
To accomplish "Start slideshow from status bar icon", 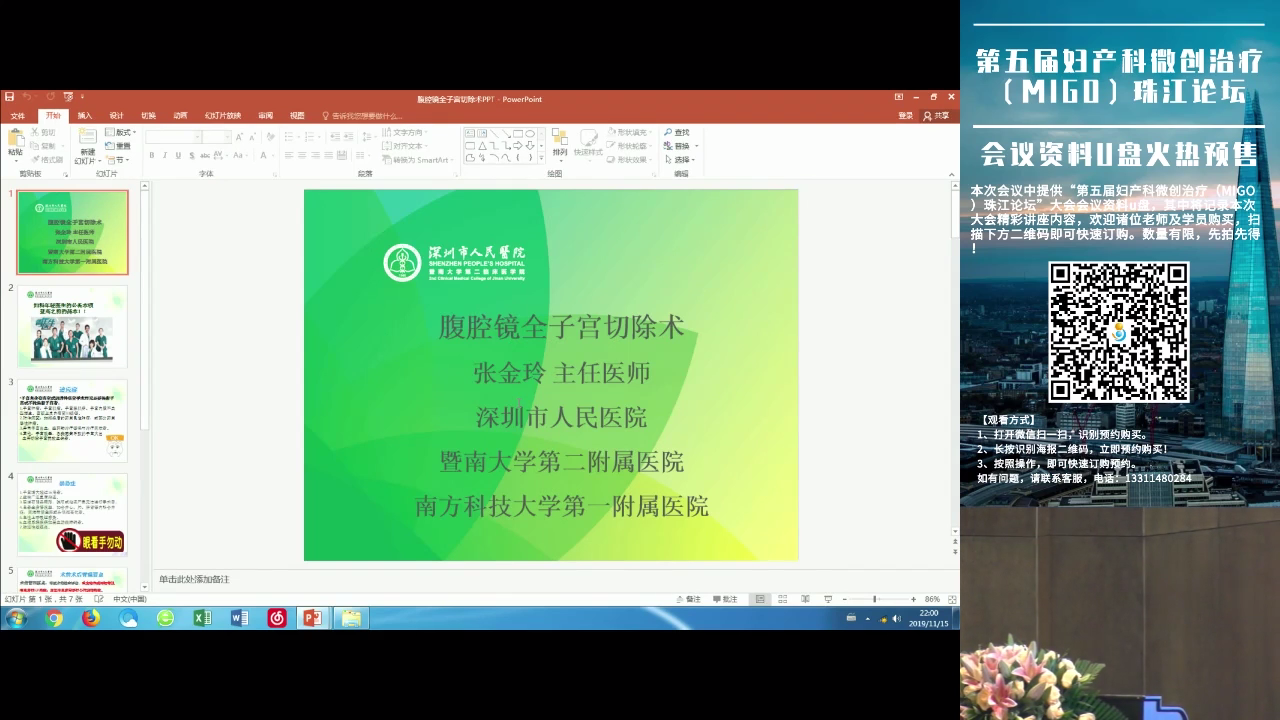I will (x=827, y=599).
